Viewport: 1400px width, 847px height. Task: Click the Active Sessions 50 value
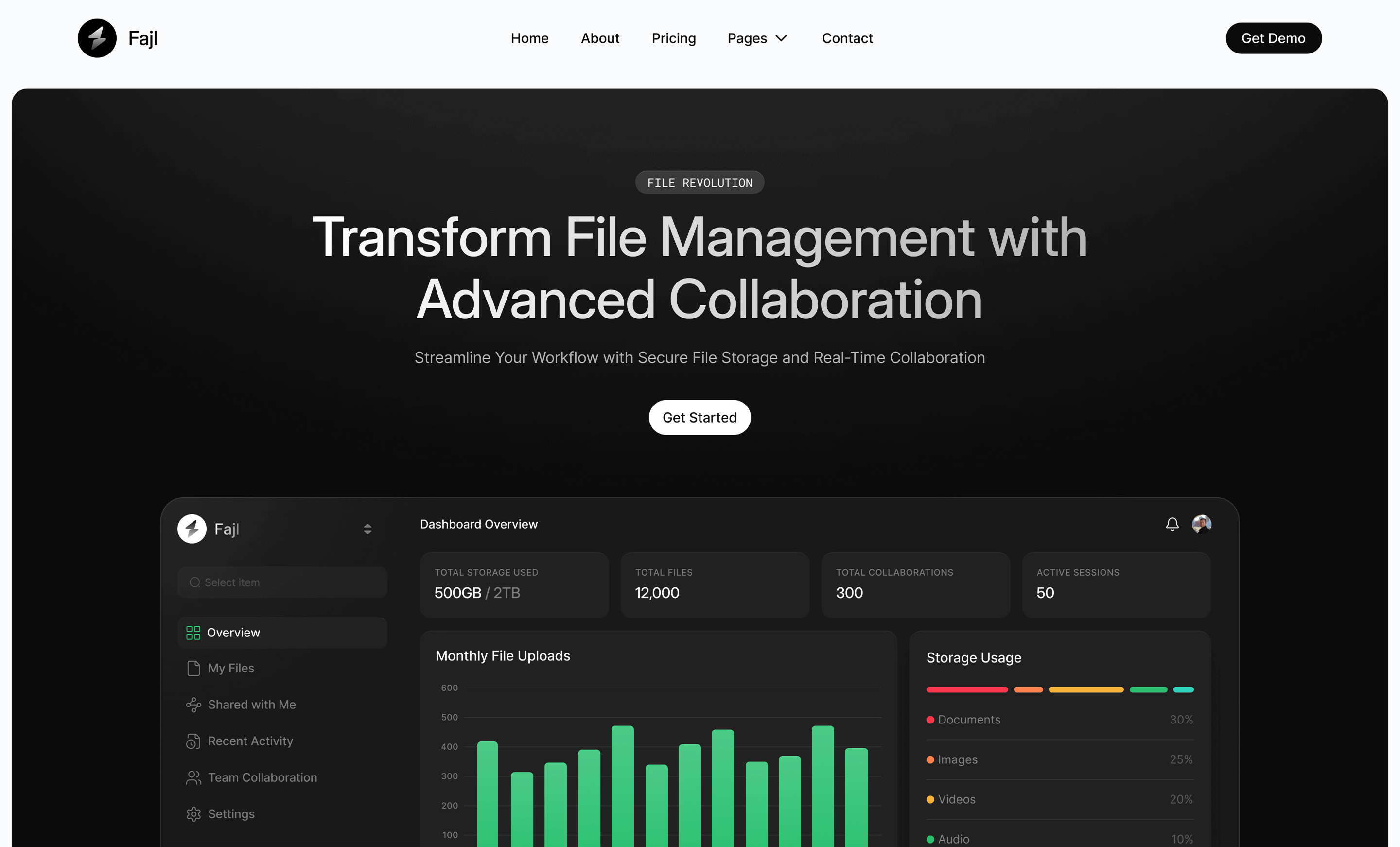(x=1045, y=593)
